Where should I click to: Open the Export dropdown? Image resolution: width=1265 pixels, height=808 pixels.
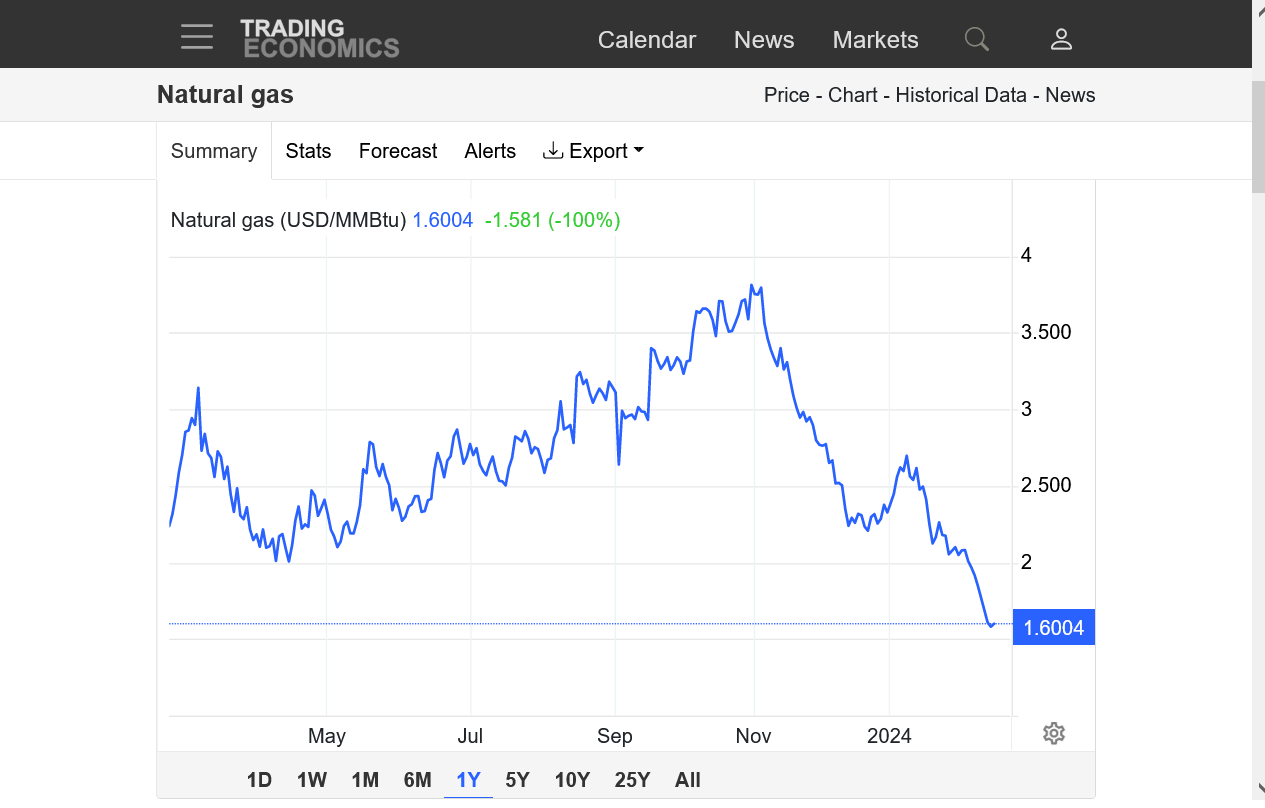point(593,151)
